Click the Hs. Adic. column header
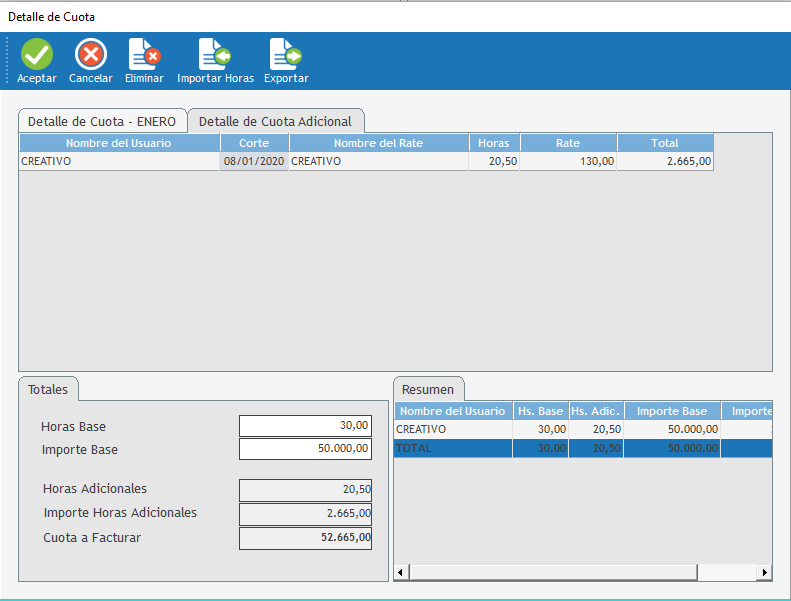Image resolution: width=791 pixels, height=601 pixels. pyautogui.click(x=595, y=411)
